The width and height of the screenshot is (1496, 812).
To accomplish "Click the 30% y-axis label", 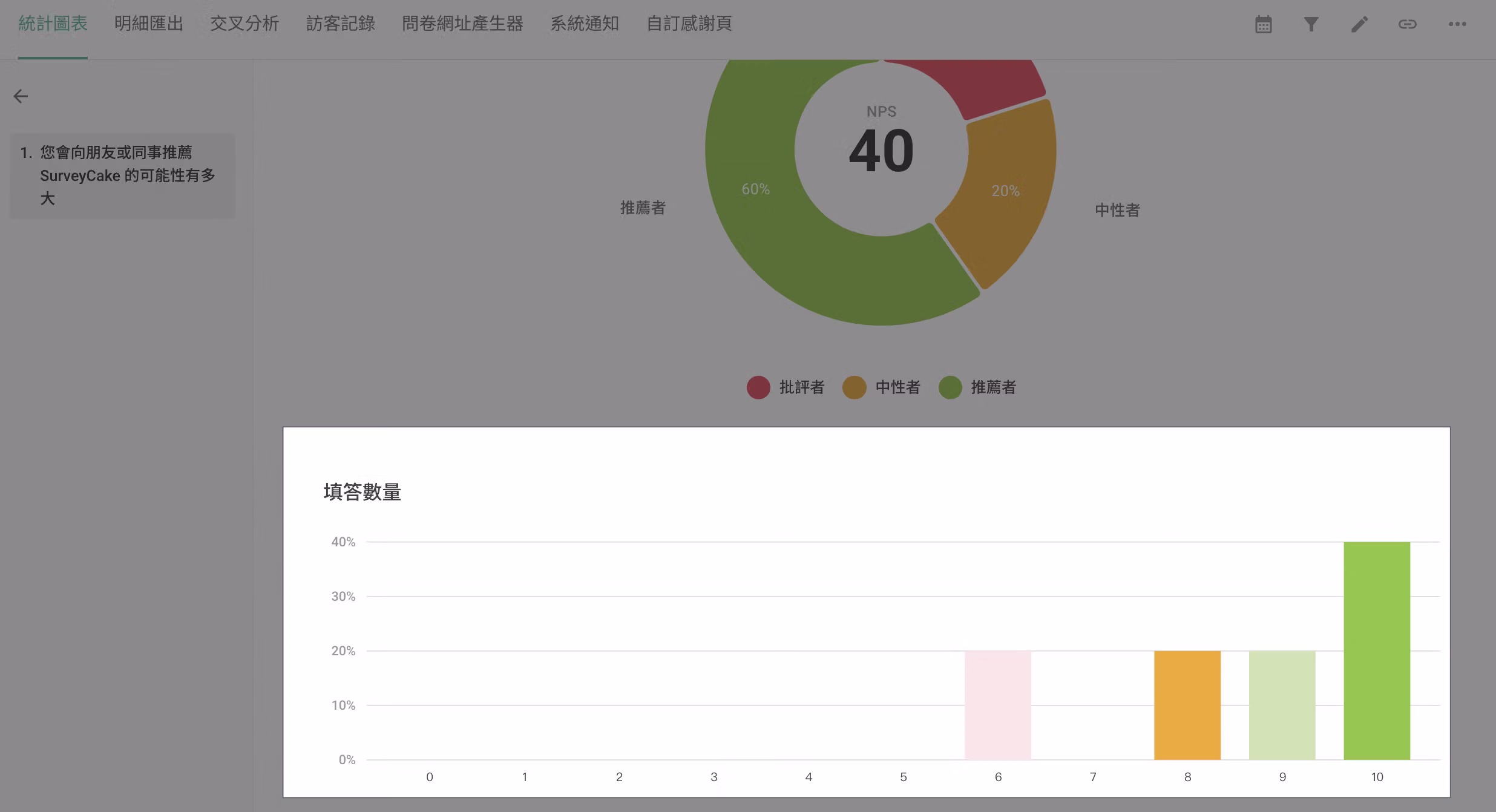I will (x=343, y=597).
